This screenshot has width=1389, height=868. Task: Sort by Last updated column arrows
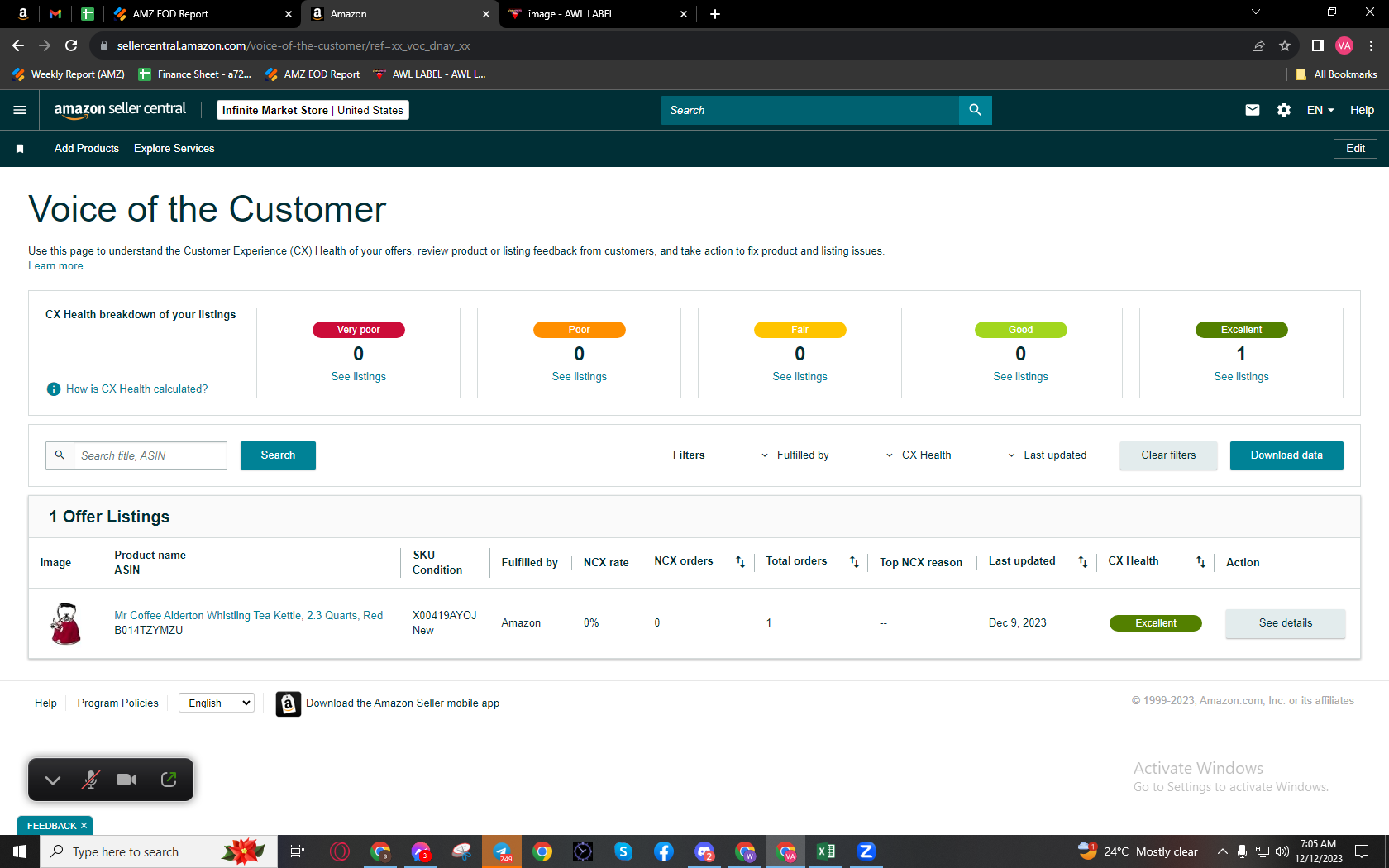pos(1082,562)
